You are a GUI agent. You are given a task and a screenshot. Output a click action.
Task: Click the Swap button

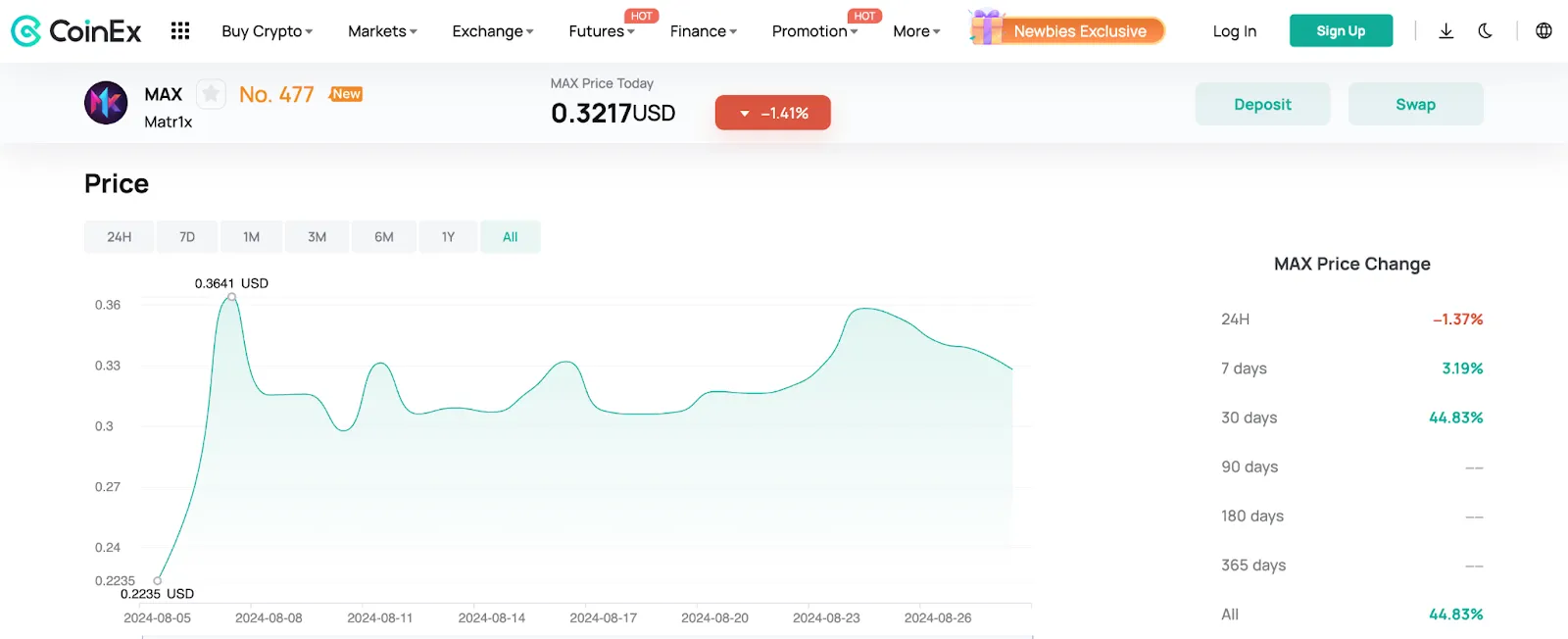pyautogui.click(x=1415, y=104)
